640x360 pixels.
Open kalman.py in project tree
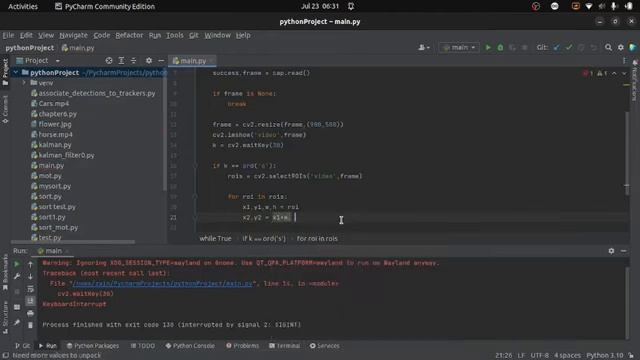55,144
